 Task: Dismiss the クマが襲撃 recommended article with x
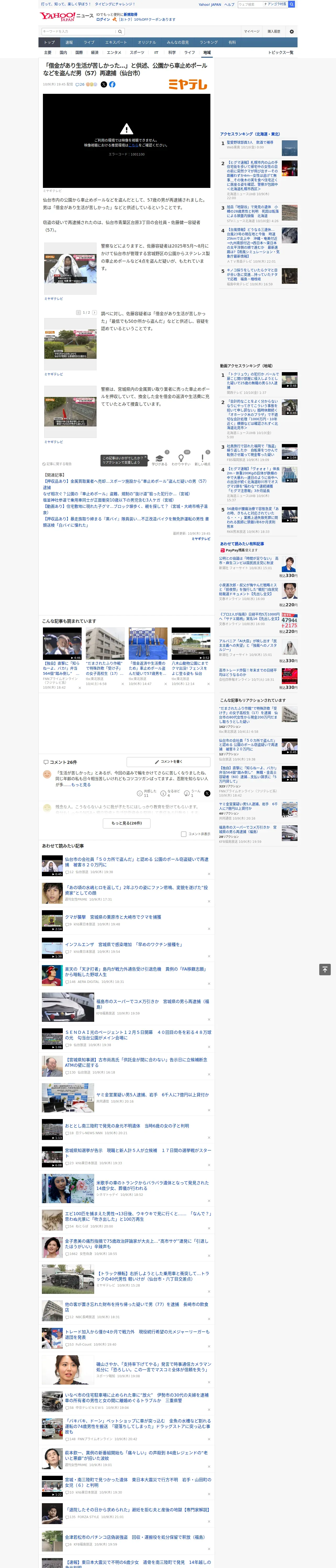(x=209, y=929)
